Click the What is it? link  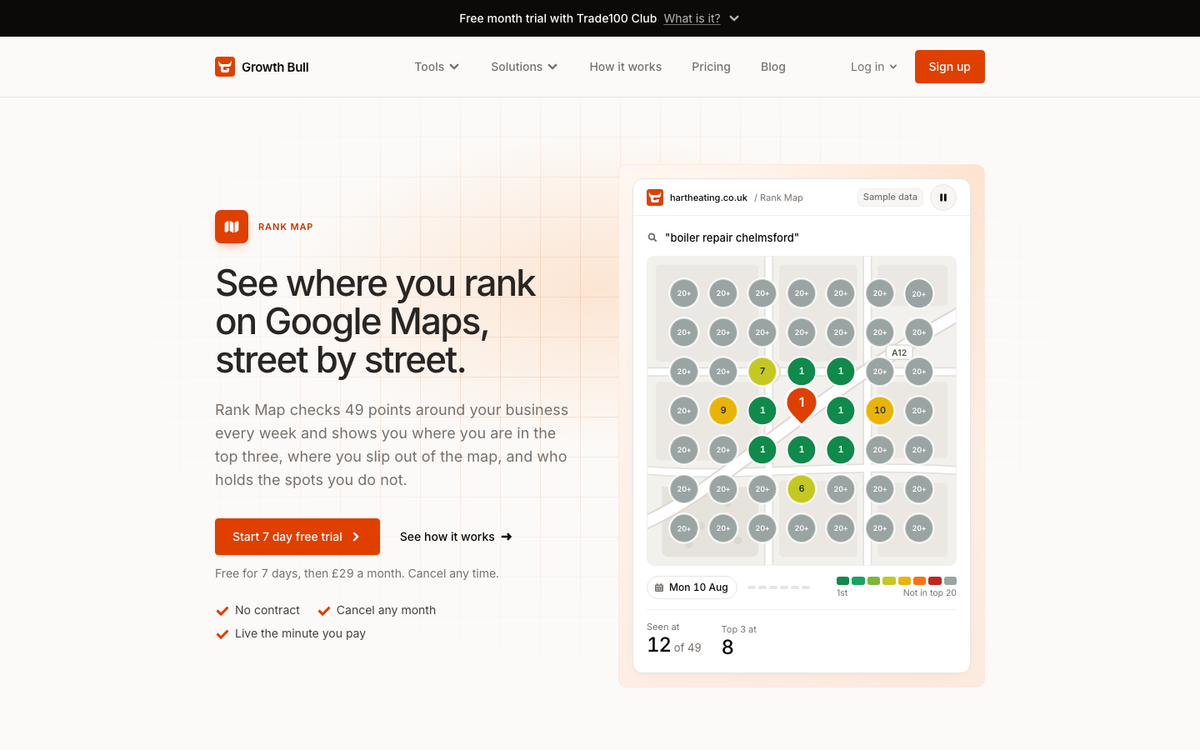coord(692,19)
